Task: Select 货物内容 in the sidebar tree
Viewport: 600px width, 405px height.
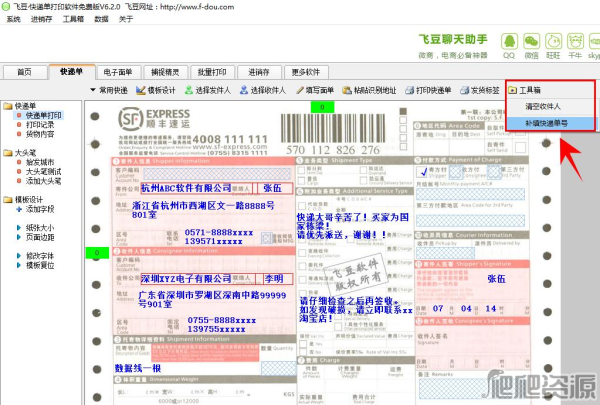Action: (x=40, y=134)
